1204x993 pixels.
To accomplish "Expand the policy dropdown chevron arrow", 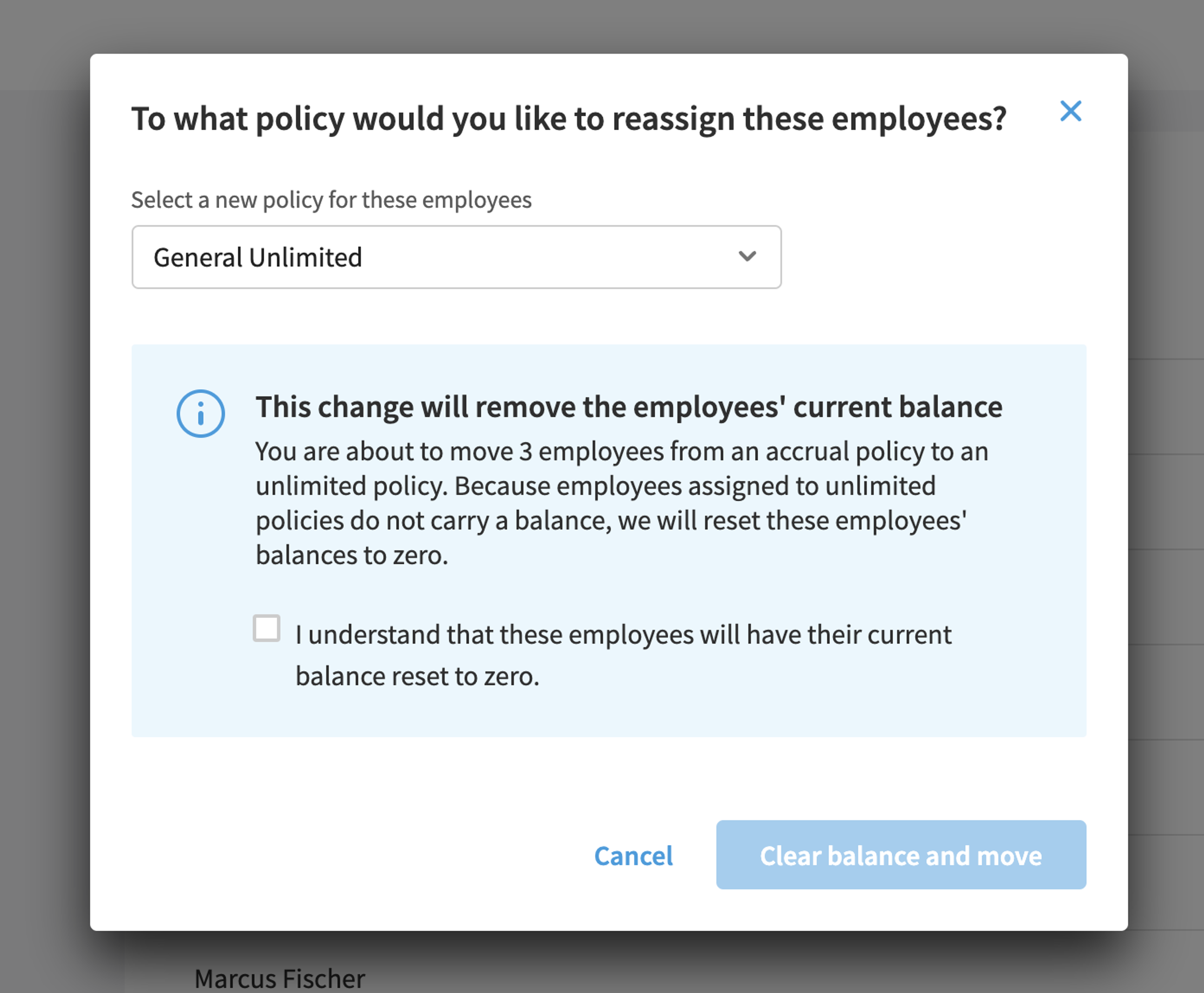I will click(747, 256).
